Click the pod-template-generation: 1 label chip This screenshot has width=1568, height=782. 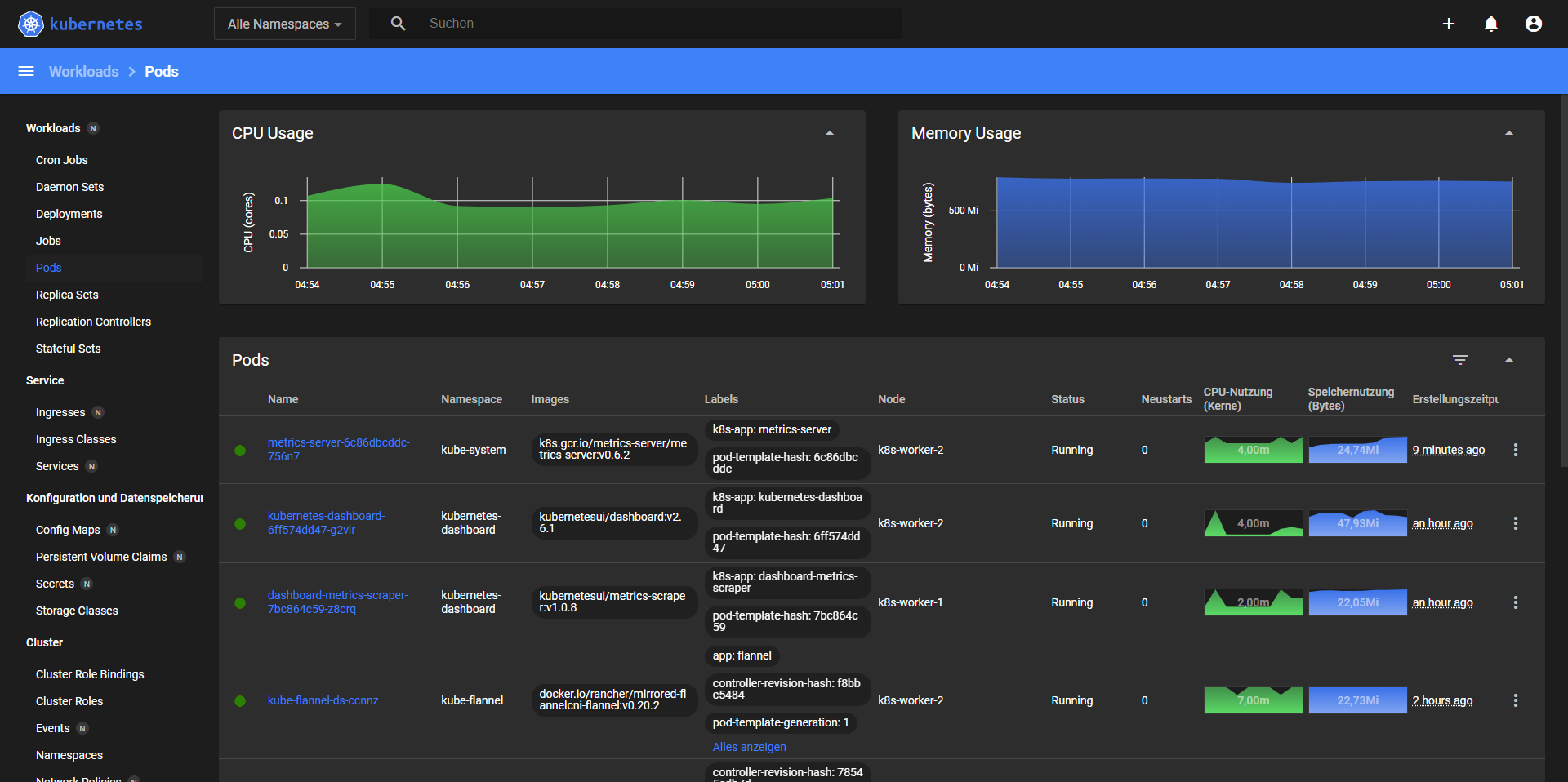click(x=781, y=722)
